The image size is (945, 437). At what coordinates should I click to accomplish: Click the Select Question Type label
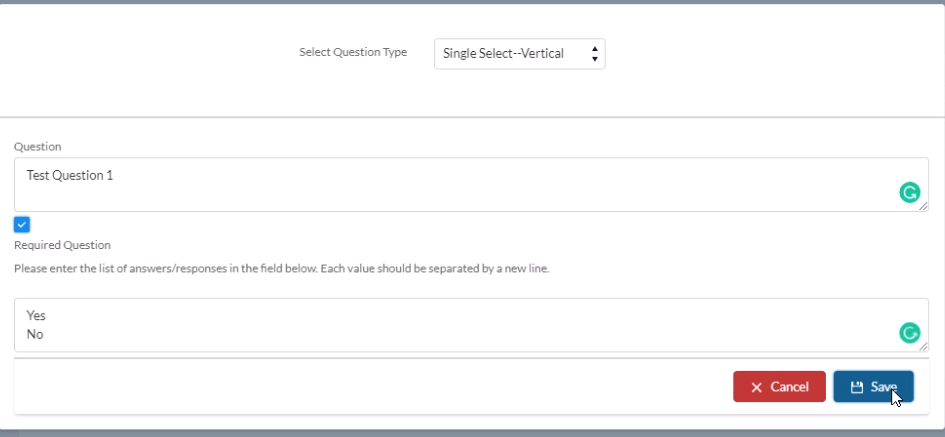353,52
